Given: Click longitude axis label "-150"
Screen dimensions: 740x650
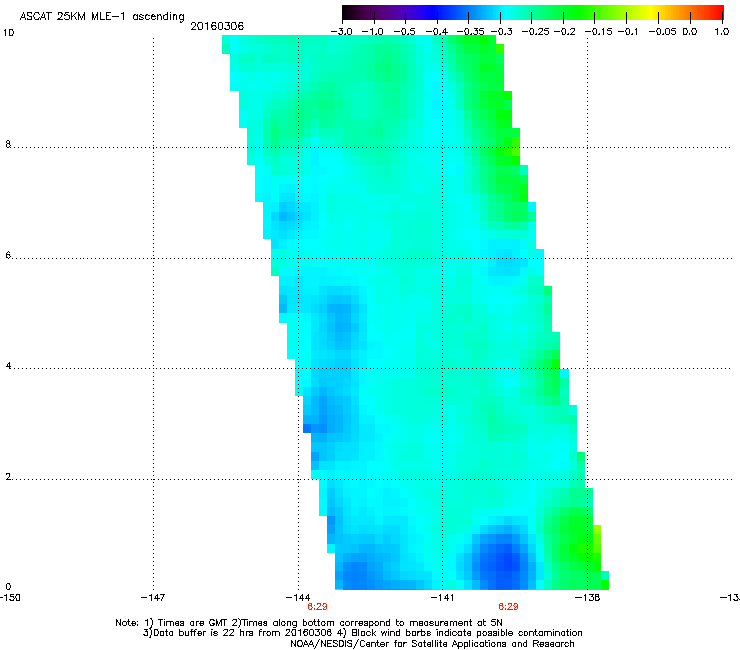Looking at the screenshot, I should click(x=10, y=598).
